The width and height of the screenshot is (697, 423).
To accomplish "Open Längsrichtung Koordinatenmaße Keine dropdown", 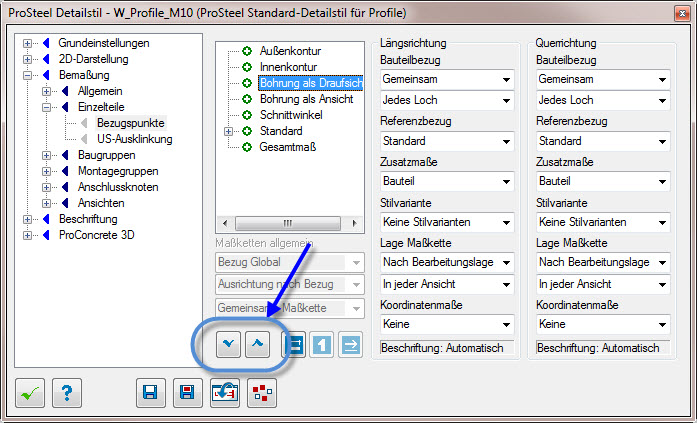I will click(447, 324).
